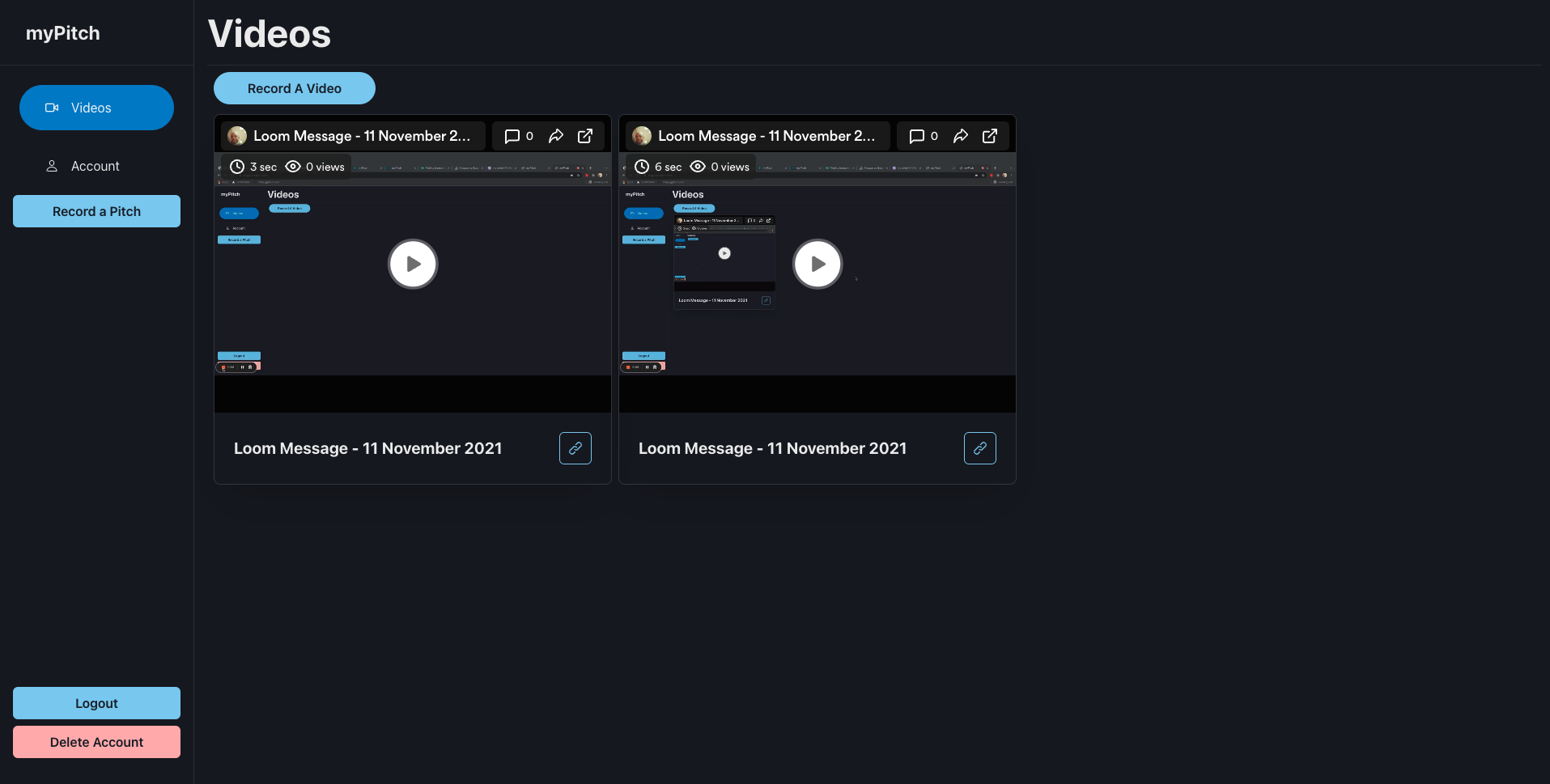Click the avatar on the 6 sec video

pos(642,136)
